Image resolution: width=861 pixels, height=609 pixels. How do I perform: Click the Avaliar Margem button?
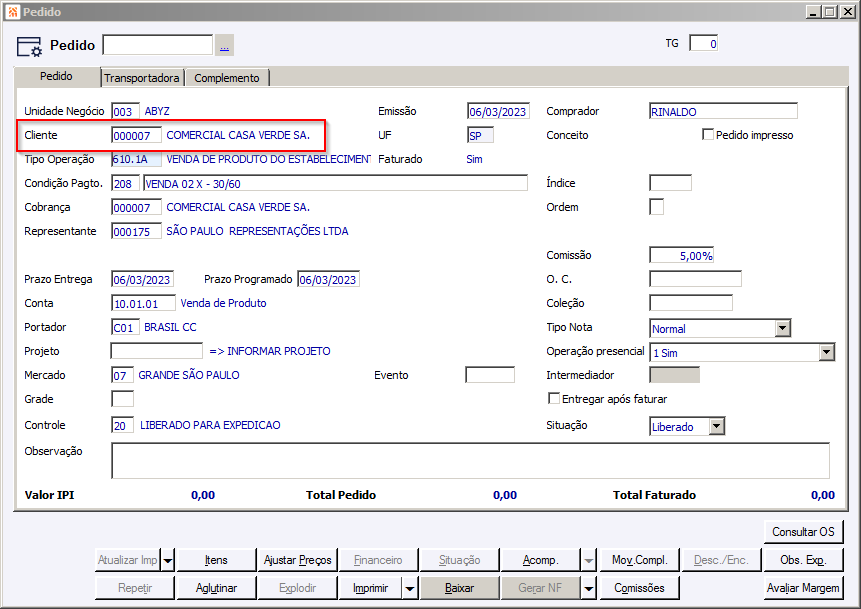[x=803, y=588]
